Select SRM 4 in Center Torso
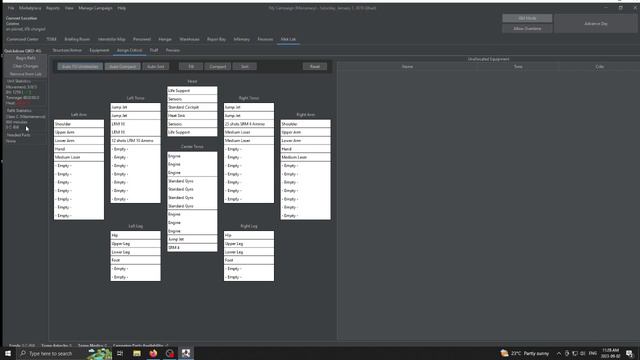640x360 pixels. point(192,247)
